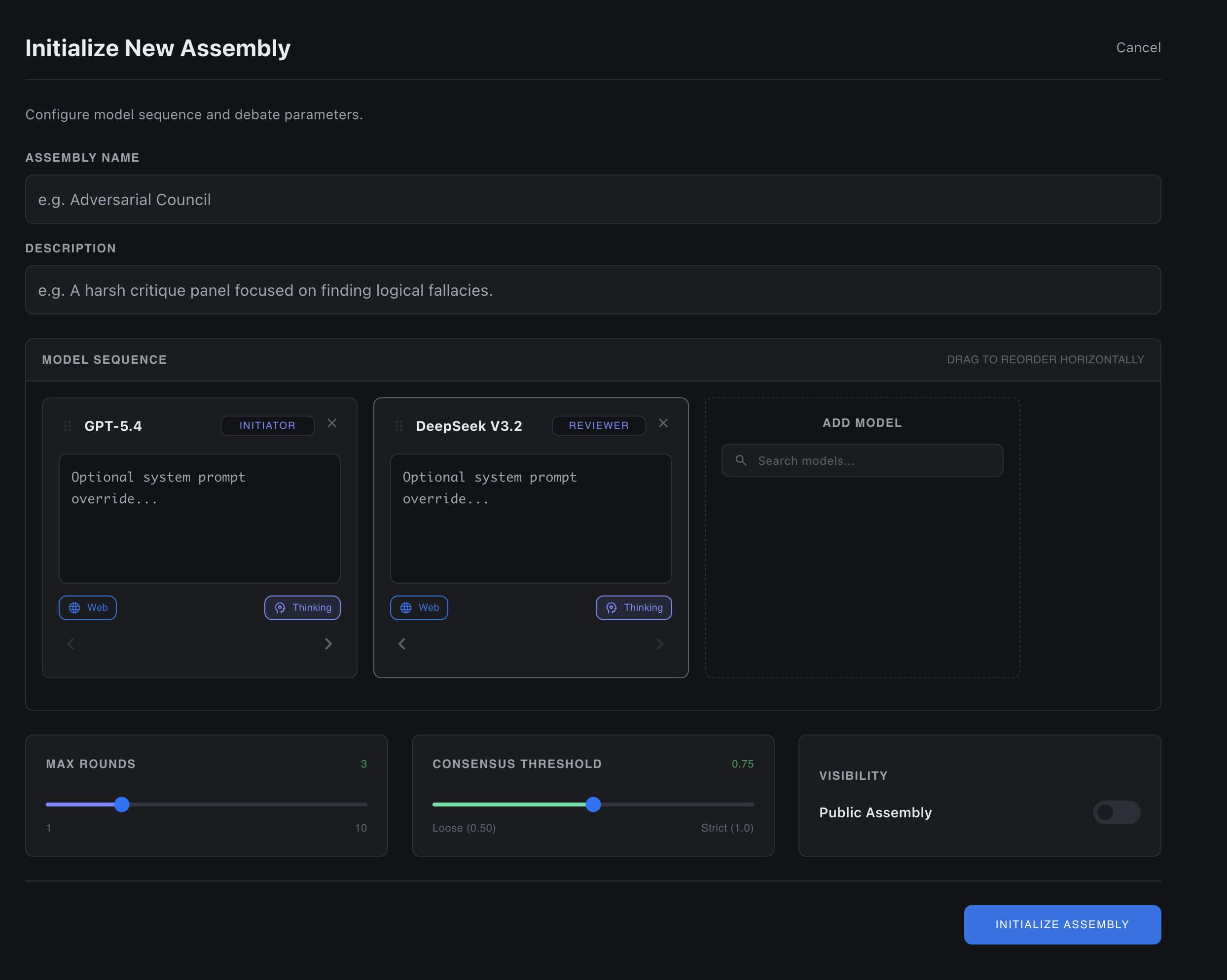Click the drag handle on DeepSeek V3.2 card
Image resolution: width=1227 pixels, height=980 pixels.
[x=399, y=426]
